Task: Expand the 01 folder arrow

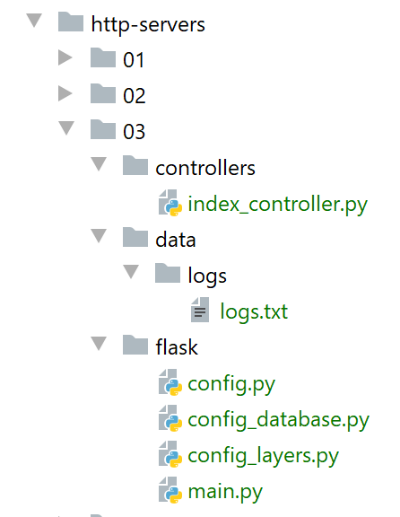Action: pos(65,57)
